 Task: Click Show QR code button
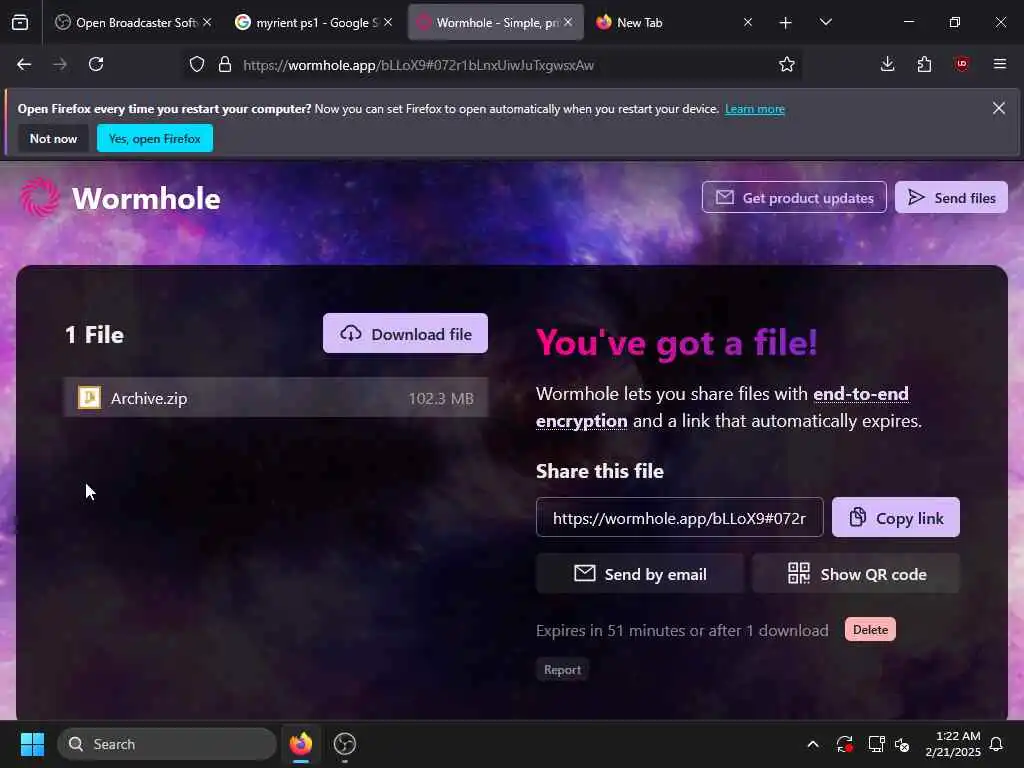pyautogui.click(x=856, y=574)
